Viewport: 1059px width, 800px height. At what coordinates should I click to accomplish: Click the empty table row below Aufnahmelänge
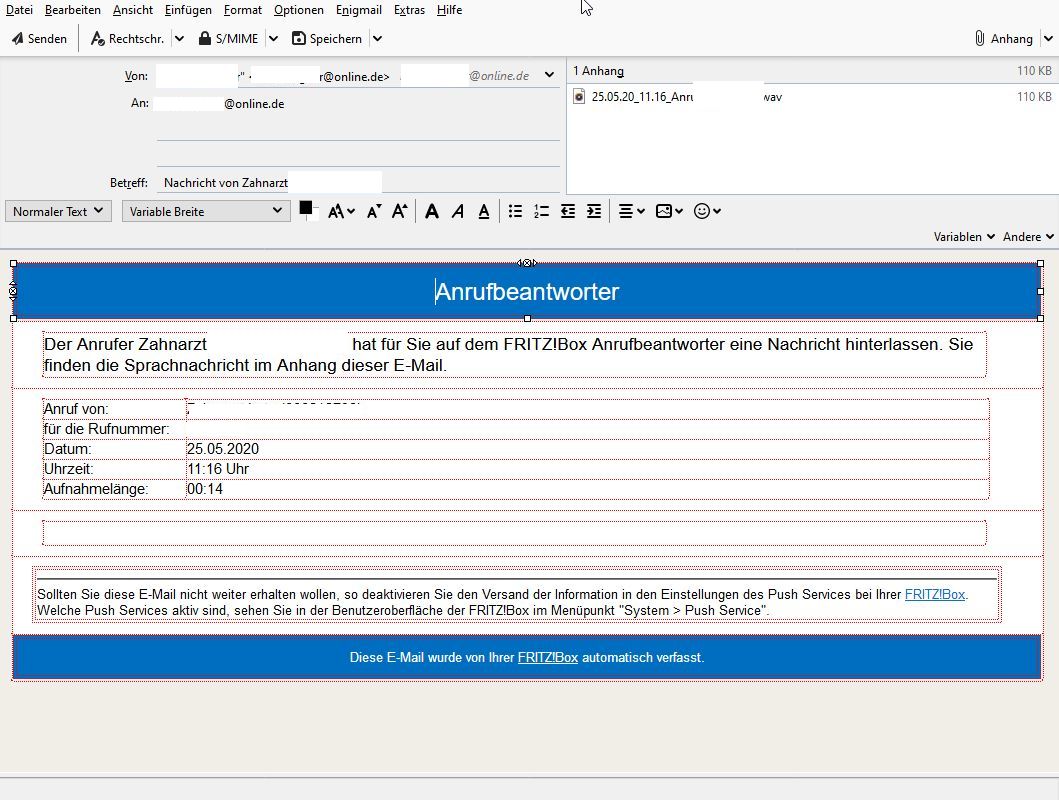click(514, 533)
